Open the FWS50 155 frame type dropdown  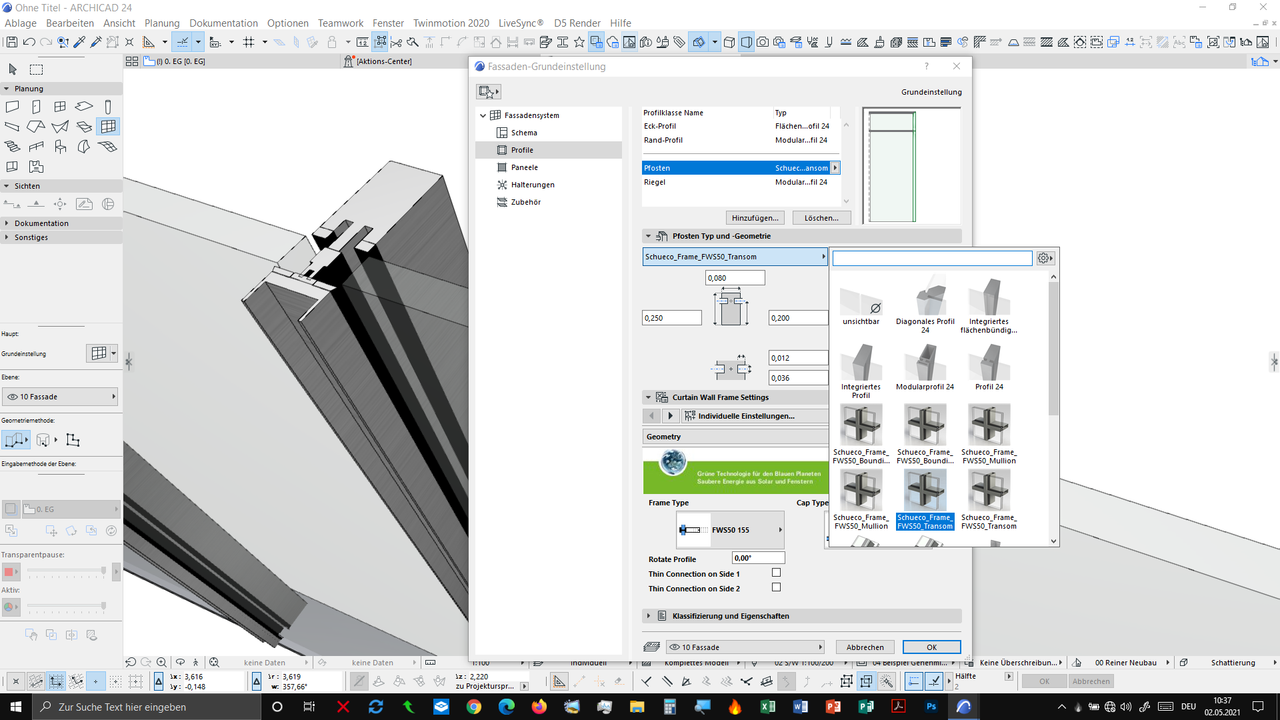[731, 529]
